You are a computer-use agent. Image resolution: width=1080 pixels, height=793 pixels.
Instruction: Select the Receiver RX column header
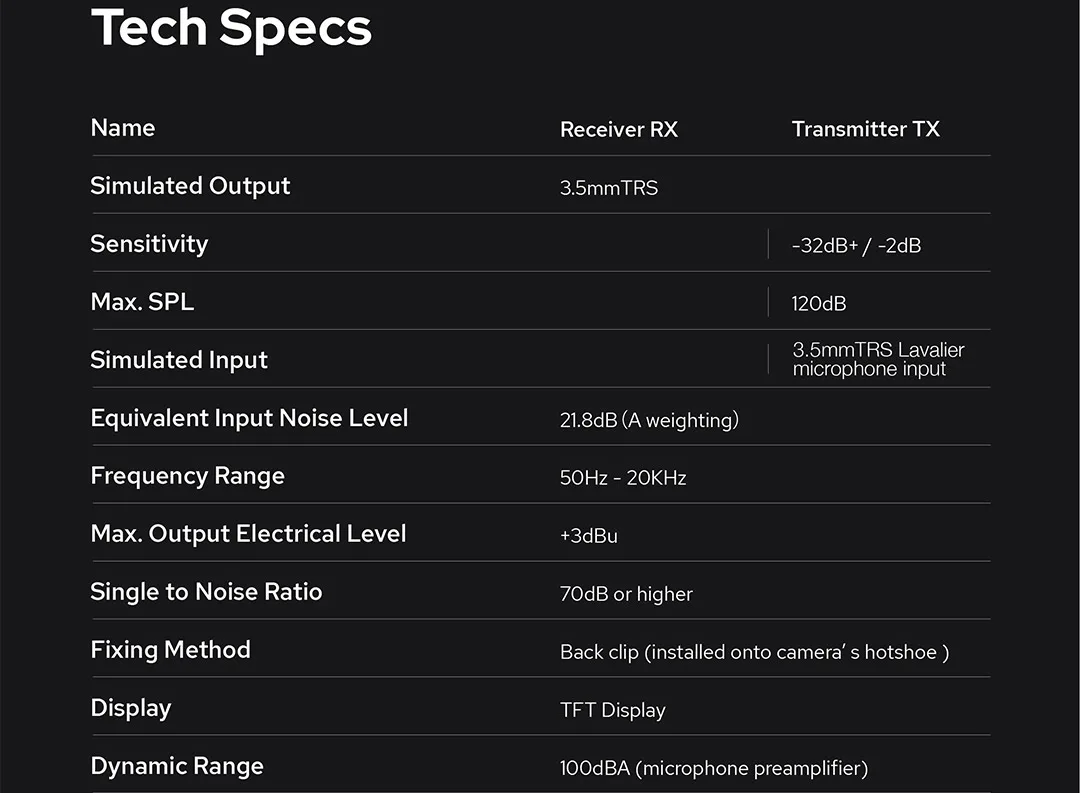click(619, 130)
